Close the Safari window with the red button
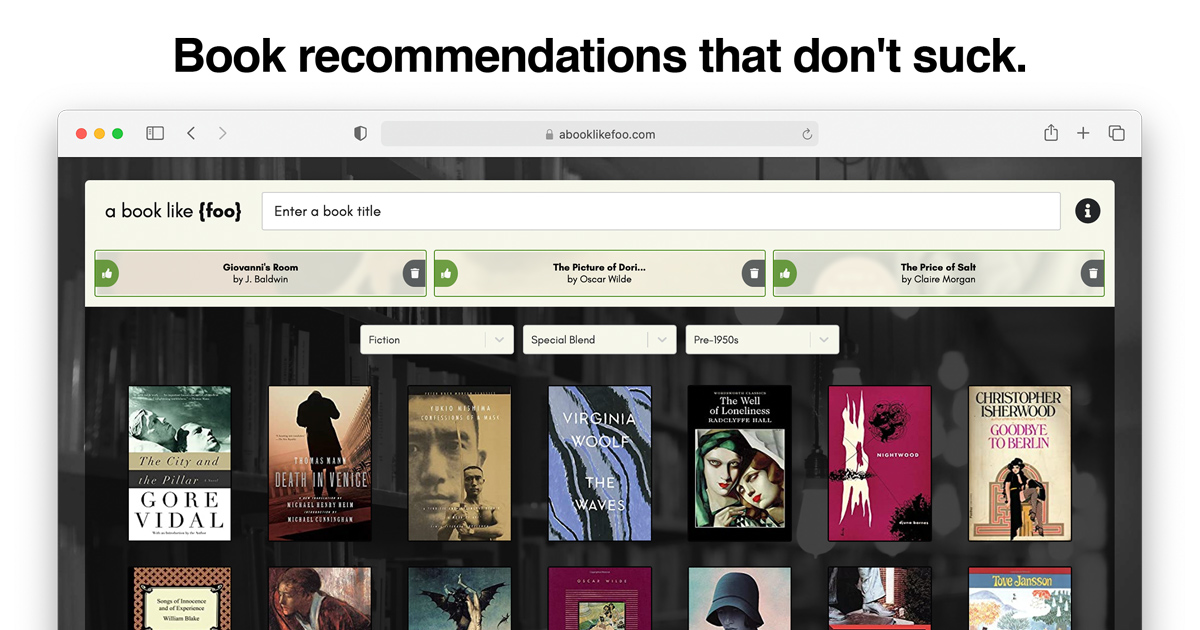This screenshot has height=630, width=1200. coord(82,133)
